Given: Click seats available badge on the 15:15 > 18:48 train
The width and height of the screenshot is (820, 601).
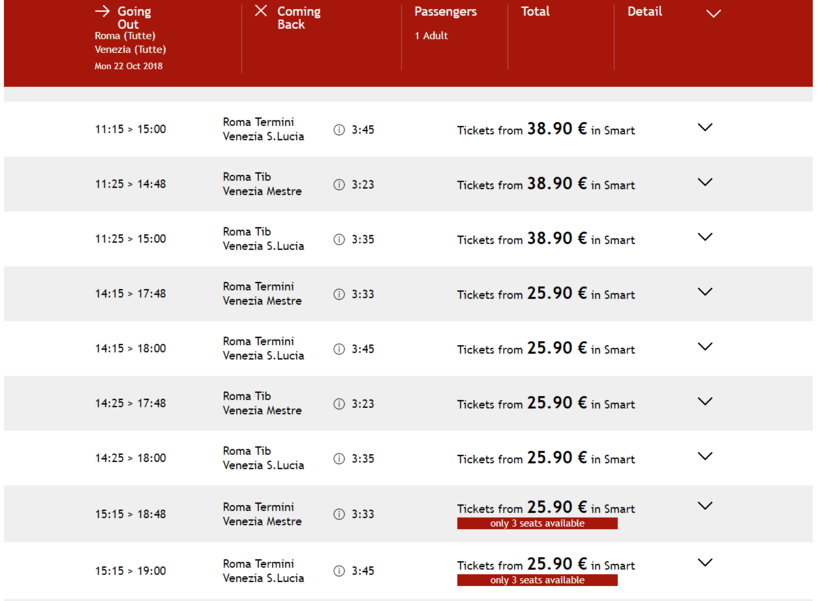Looking at the screenshot, I should pyautogui.click(x=537, y=524).
